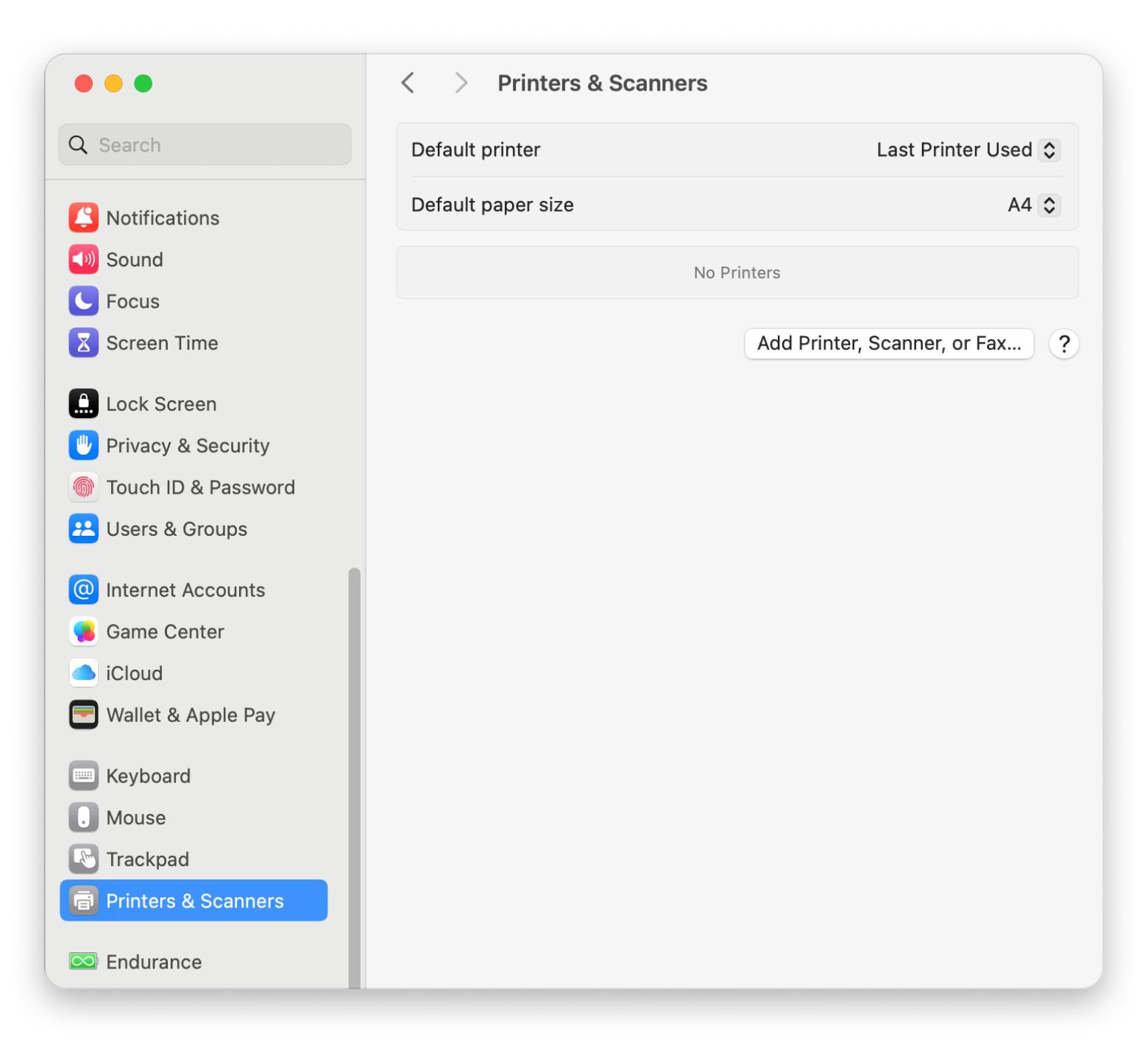Click the Touch ID fingerprint icon
The height and width of the screenshot is (1048, 1148).
83,487
